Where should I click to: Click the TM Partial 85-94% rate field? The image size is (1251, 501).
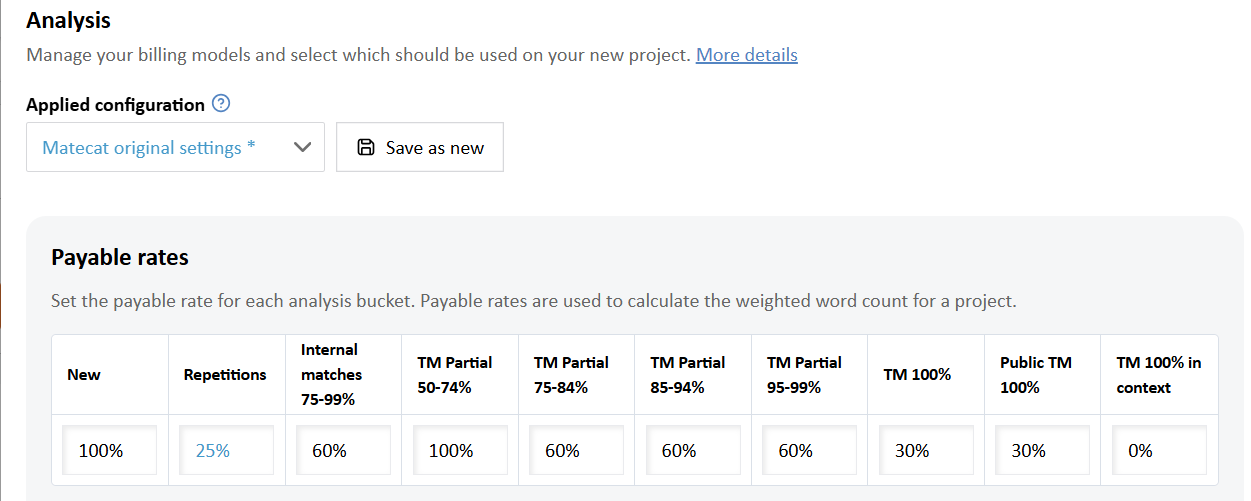point(692,451)
